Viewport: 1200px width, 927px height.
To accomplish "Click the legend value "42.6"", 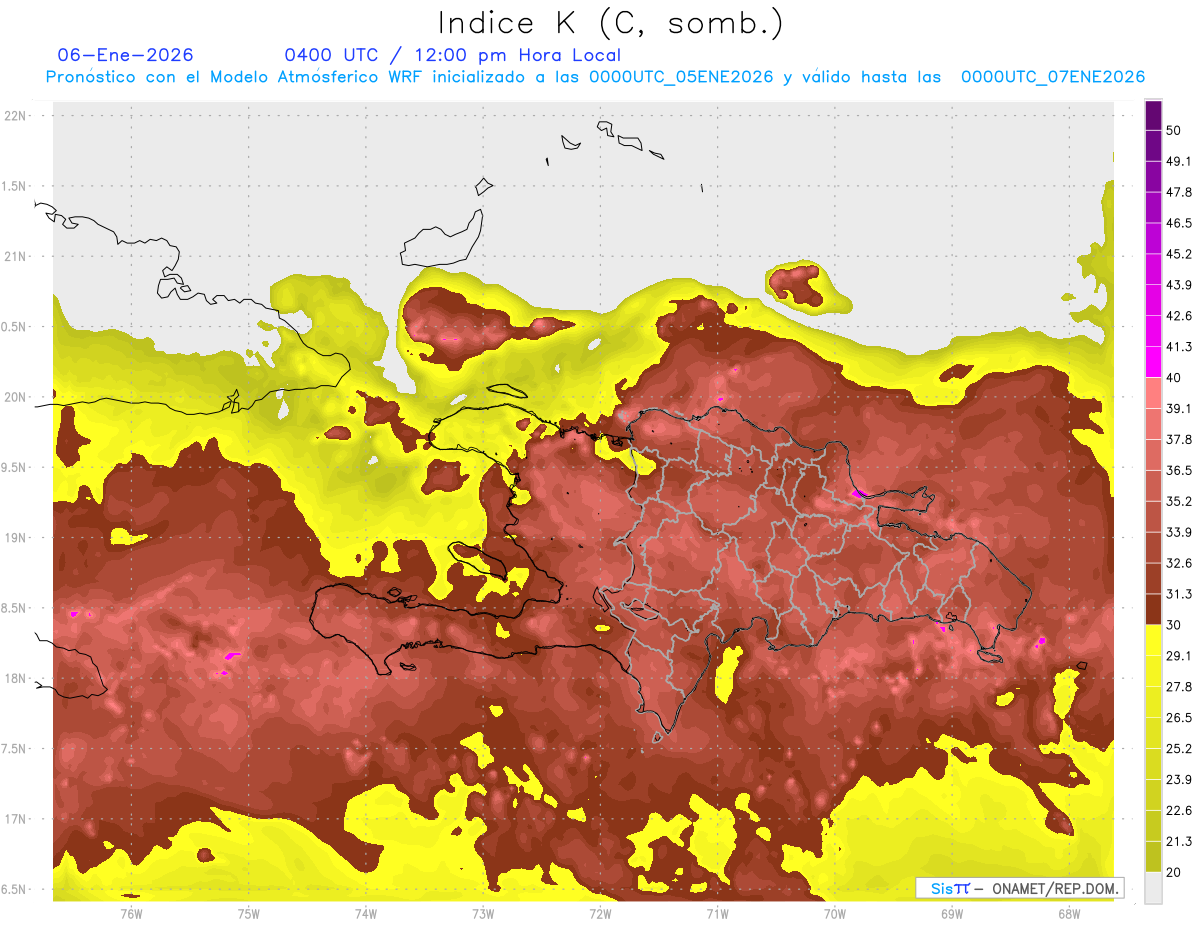I will click(1179, 316).
